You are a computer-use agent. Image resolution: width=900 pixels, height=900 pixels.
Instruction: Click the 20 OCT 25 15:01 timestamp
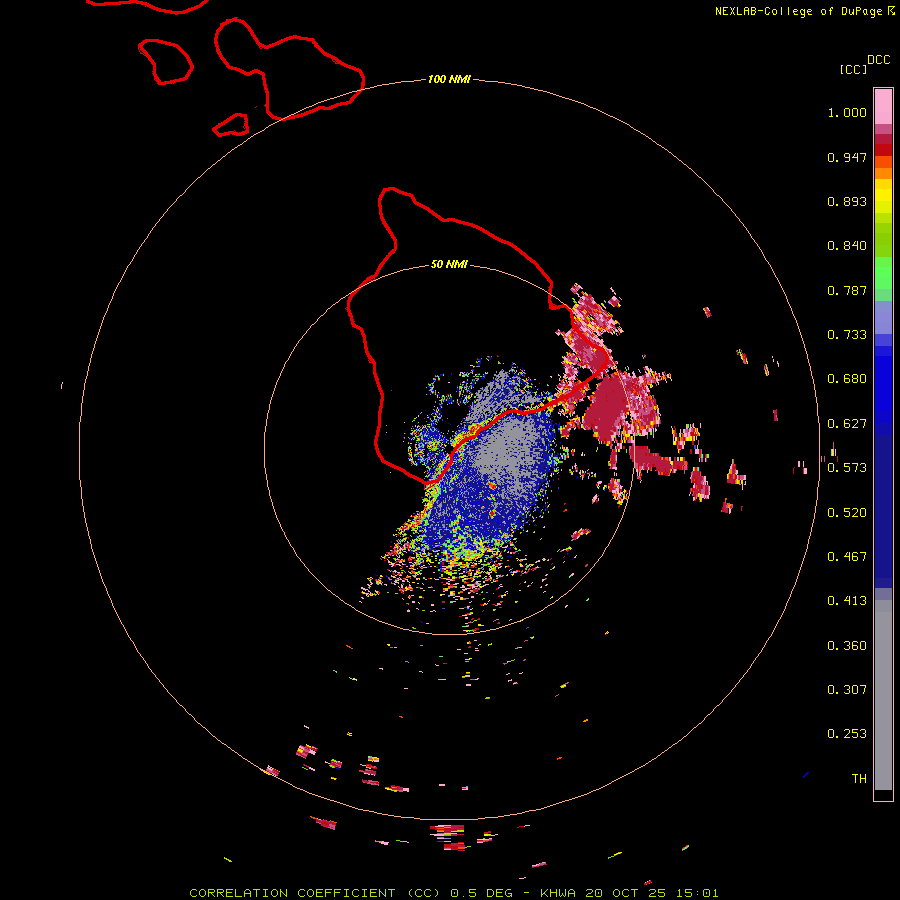[651, 893]
